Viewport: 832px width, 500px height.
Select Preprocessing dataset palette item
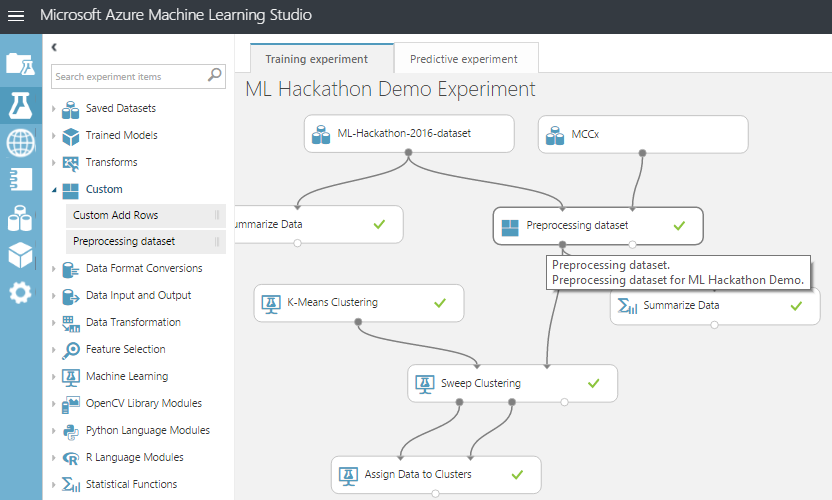point(146,242)
